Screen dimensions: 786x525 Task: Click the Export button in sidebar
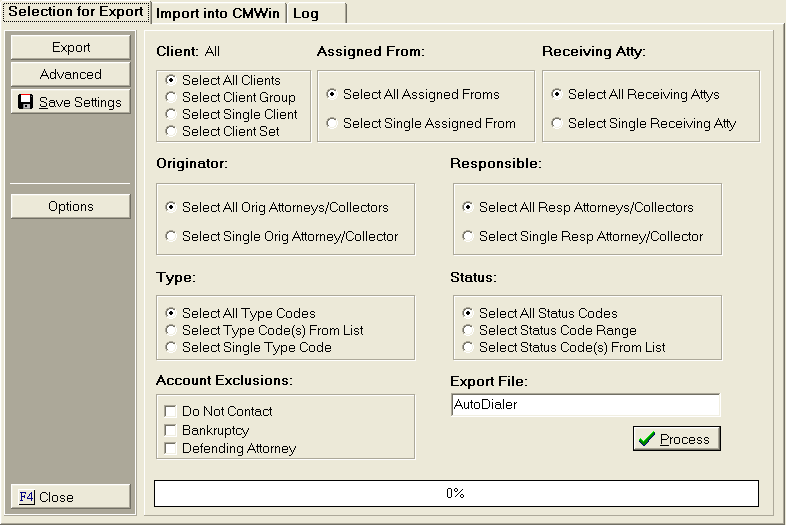coord(71,47)
